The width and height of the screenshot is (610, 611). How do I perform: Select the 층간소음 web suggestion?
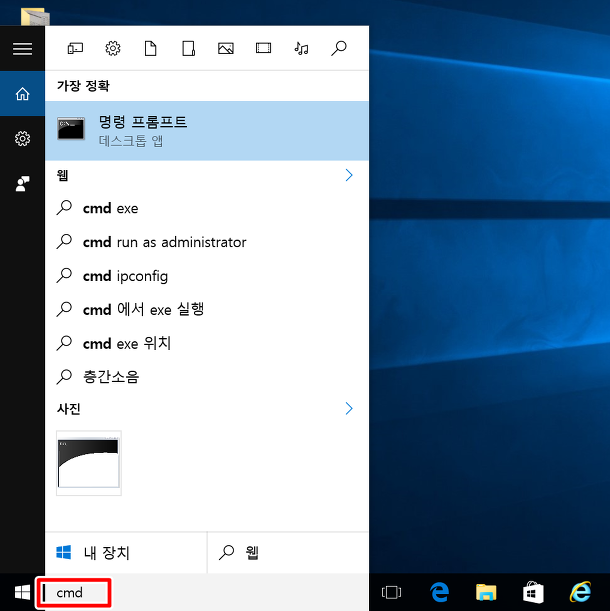207,377
